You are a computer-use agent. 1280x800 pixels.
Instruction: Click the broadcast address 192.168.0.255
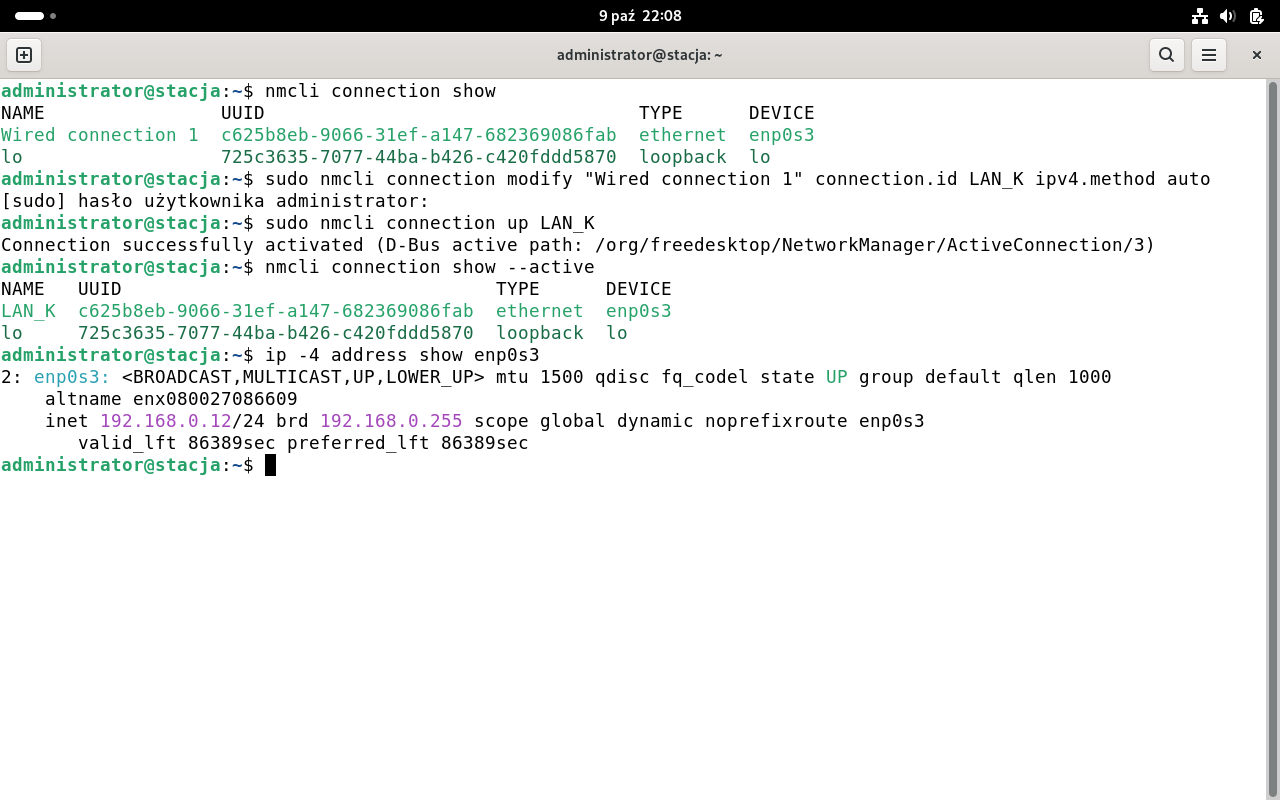click(391, 421)
